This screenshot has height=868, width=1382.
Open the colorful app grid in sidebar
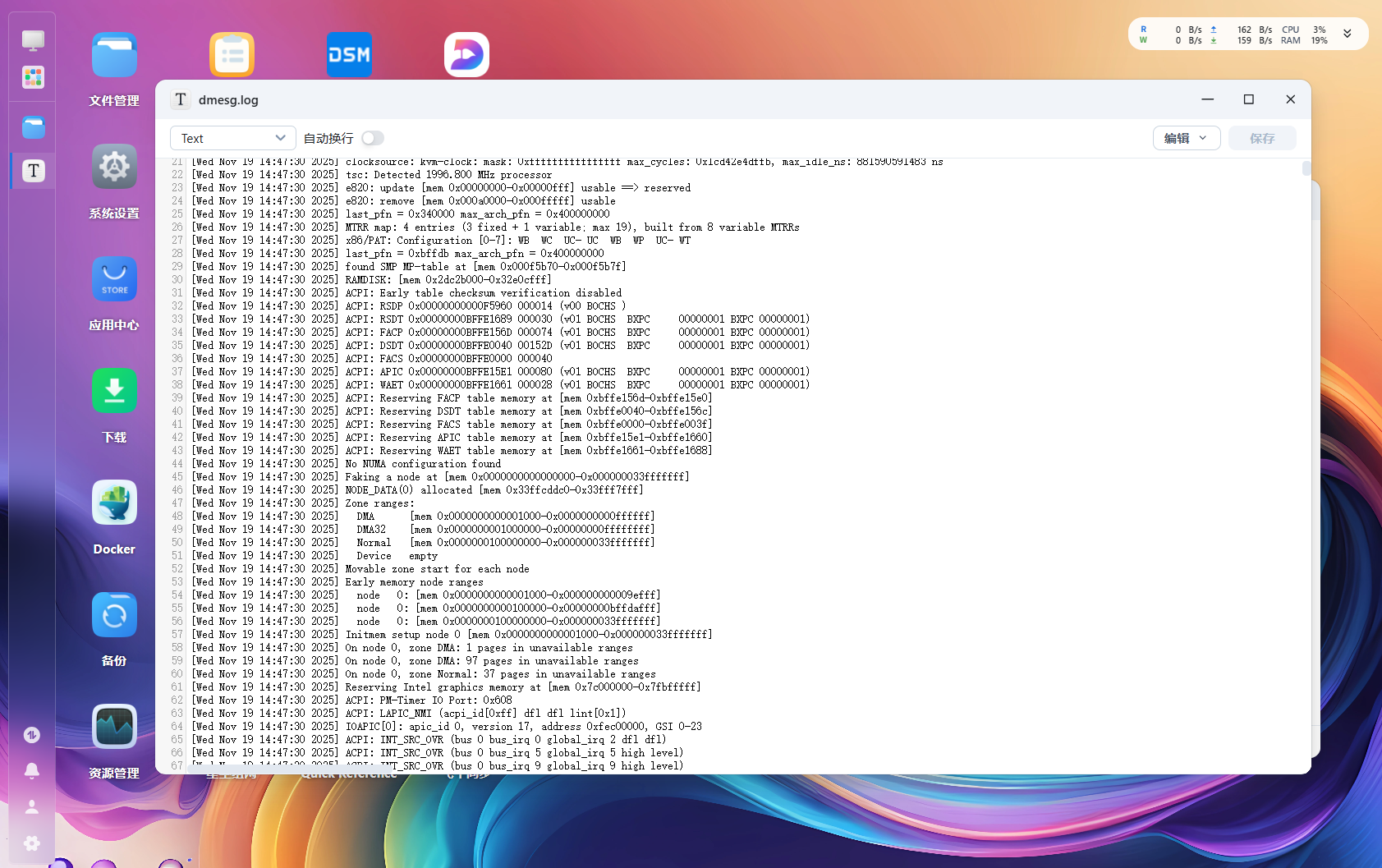[x=33, y=77]
